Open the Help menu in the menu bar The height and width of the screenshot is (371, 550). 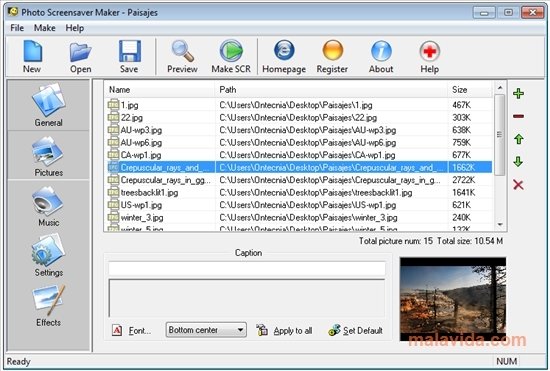pyautogui.click(x=75, y=28)
